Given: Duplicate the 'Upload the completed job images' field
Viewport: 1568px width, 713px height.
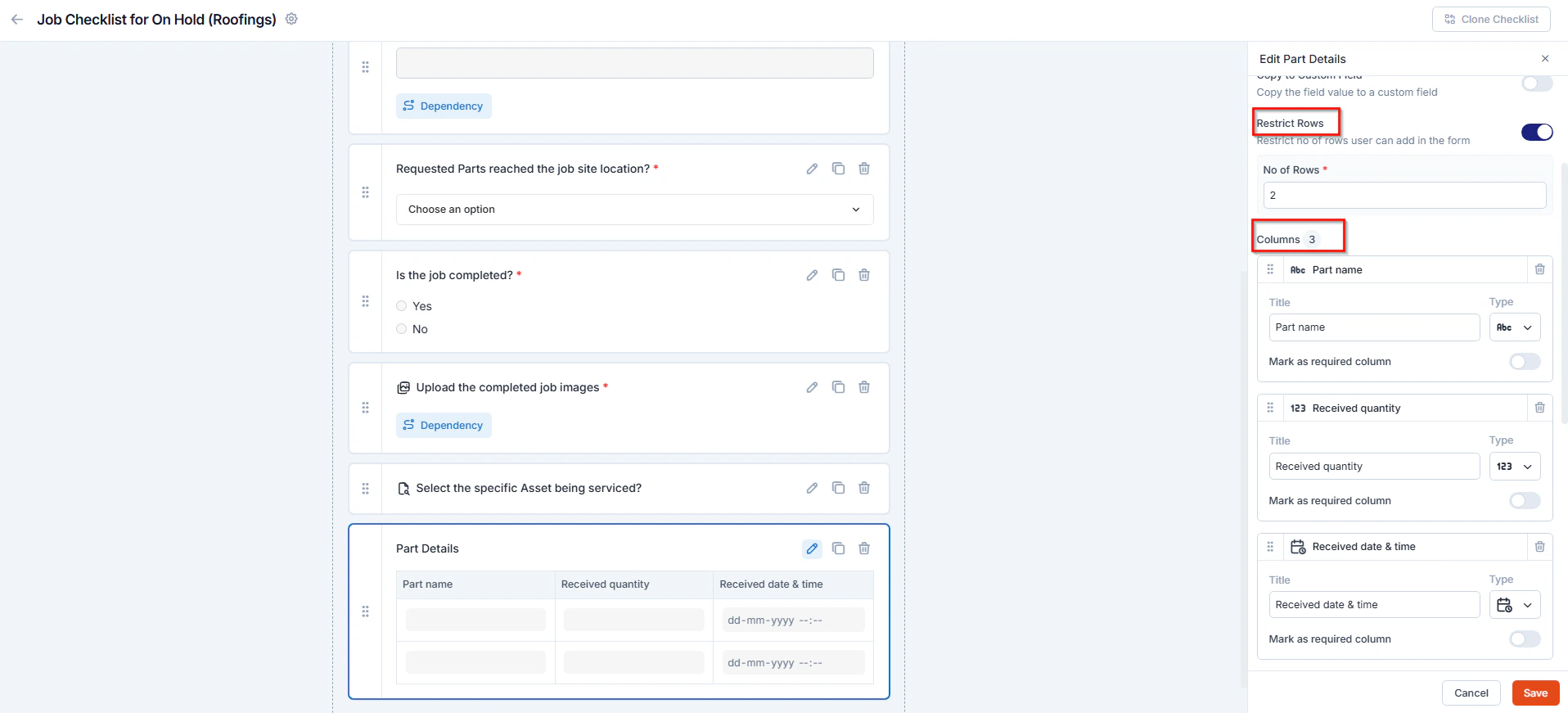Looking at the screenshot, I should 838,387.
